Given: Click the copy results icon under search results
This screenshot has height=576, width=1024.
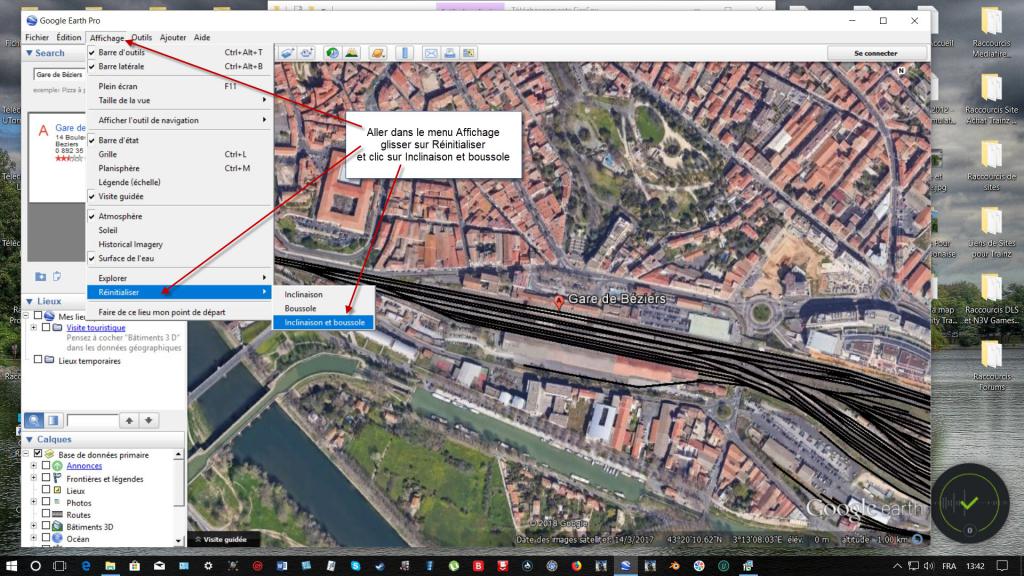Looking at the screenshot, I should pos(57,276).
